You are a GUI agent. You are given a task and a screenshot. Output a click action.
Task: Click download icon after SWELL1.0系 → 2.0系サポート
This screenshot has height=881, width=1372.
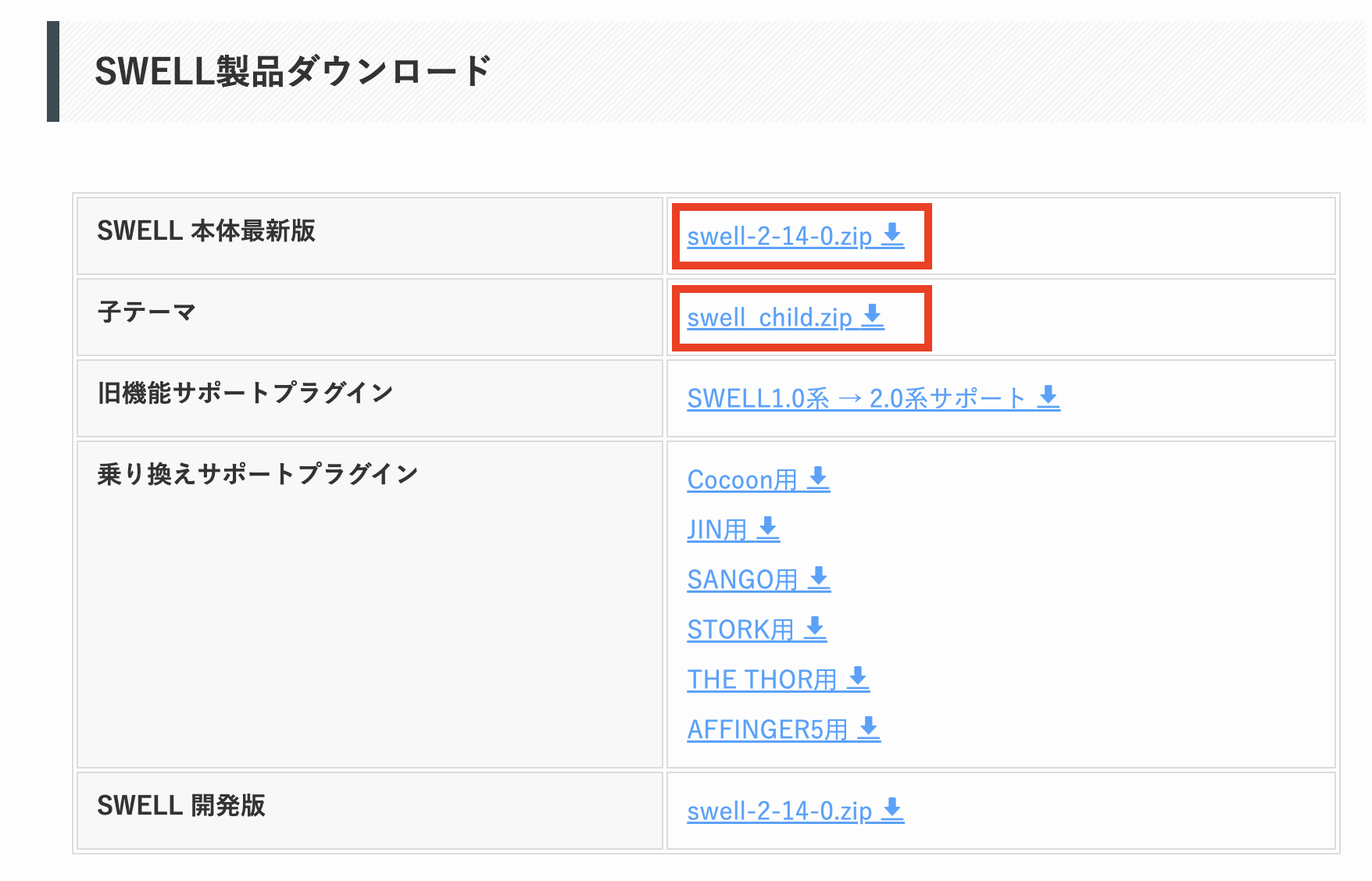click(x=1049, y=397)
